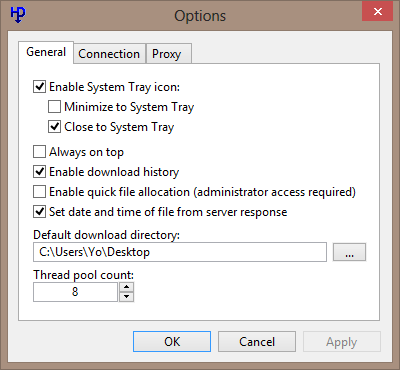
Task: Click the default download directory field
Action: [x=180, y=252]
